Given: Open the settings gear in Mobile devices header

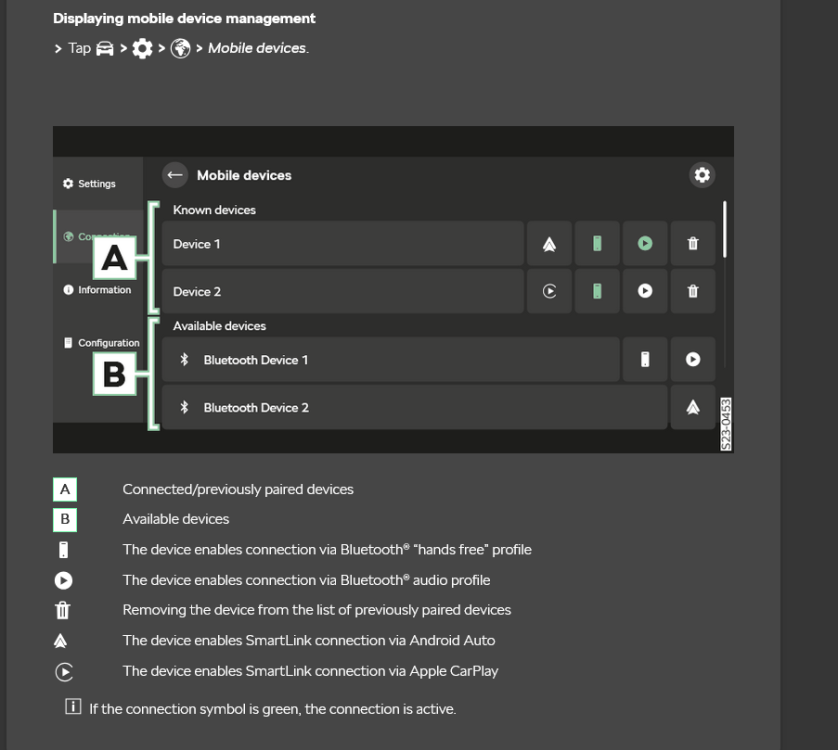Looking at the screenshot, I should click(702, 175).
